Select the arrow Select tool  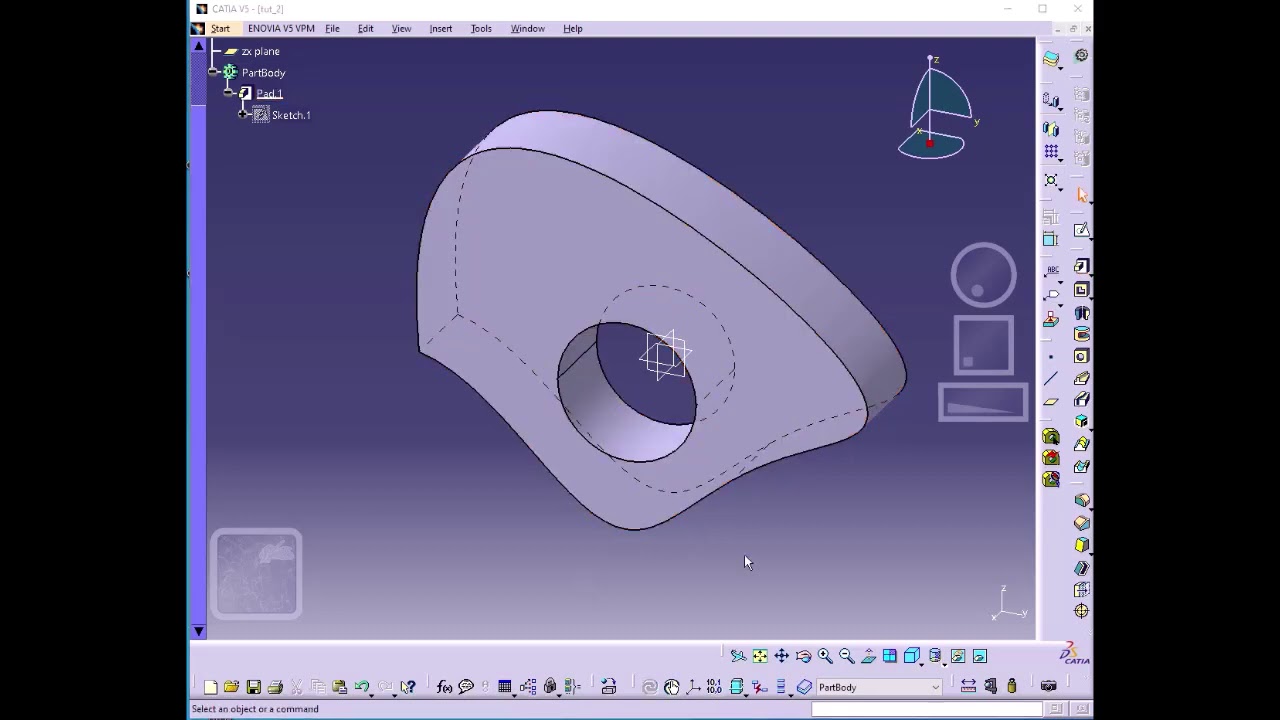tap(1081, 195)
